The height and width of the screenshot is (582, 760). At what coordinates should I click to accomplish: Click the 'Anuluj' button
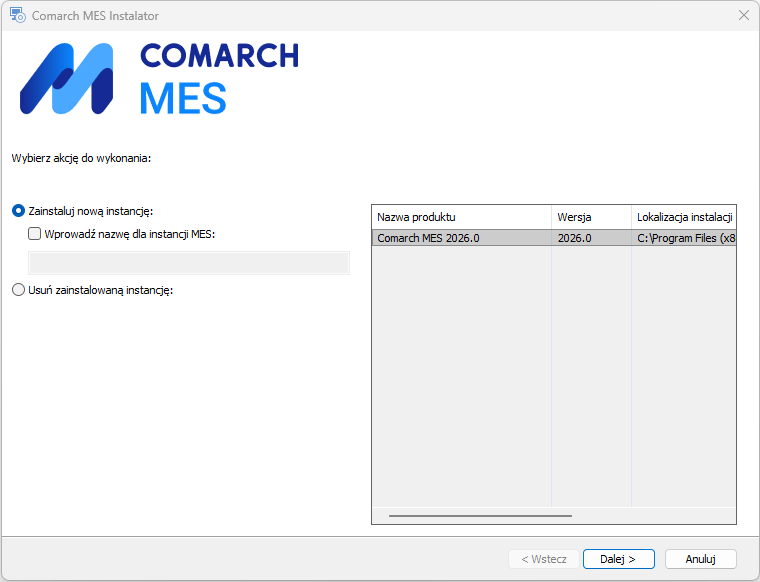700,559
